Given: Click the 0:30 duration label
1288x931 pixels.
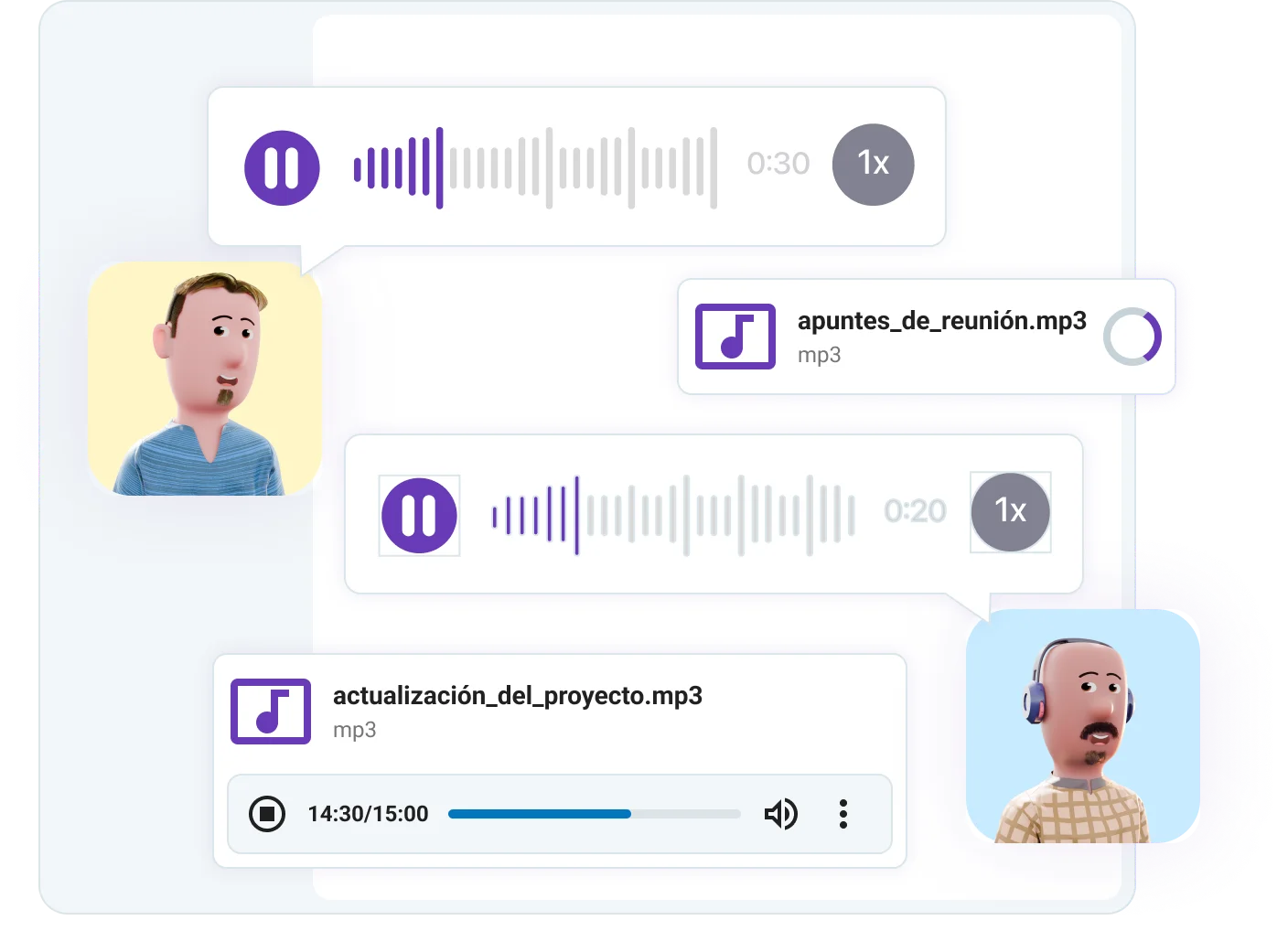Looking at the screenshot, I should coord(778,164).
